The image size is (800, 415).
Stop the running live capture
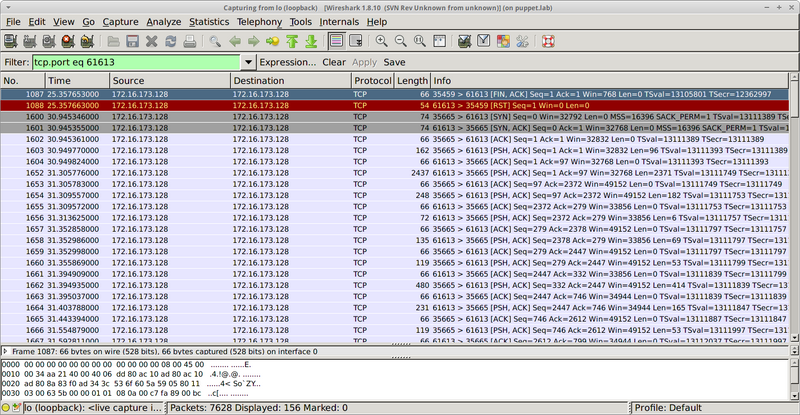point(68,41)
